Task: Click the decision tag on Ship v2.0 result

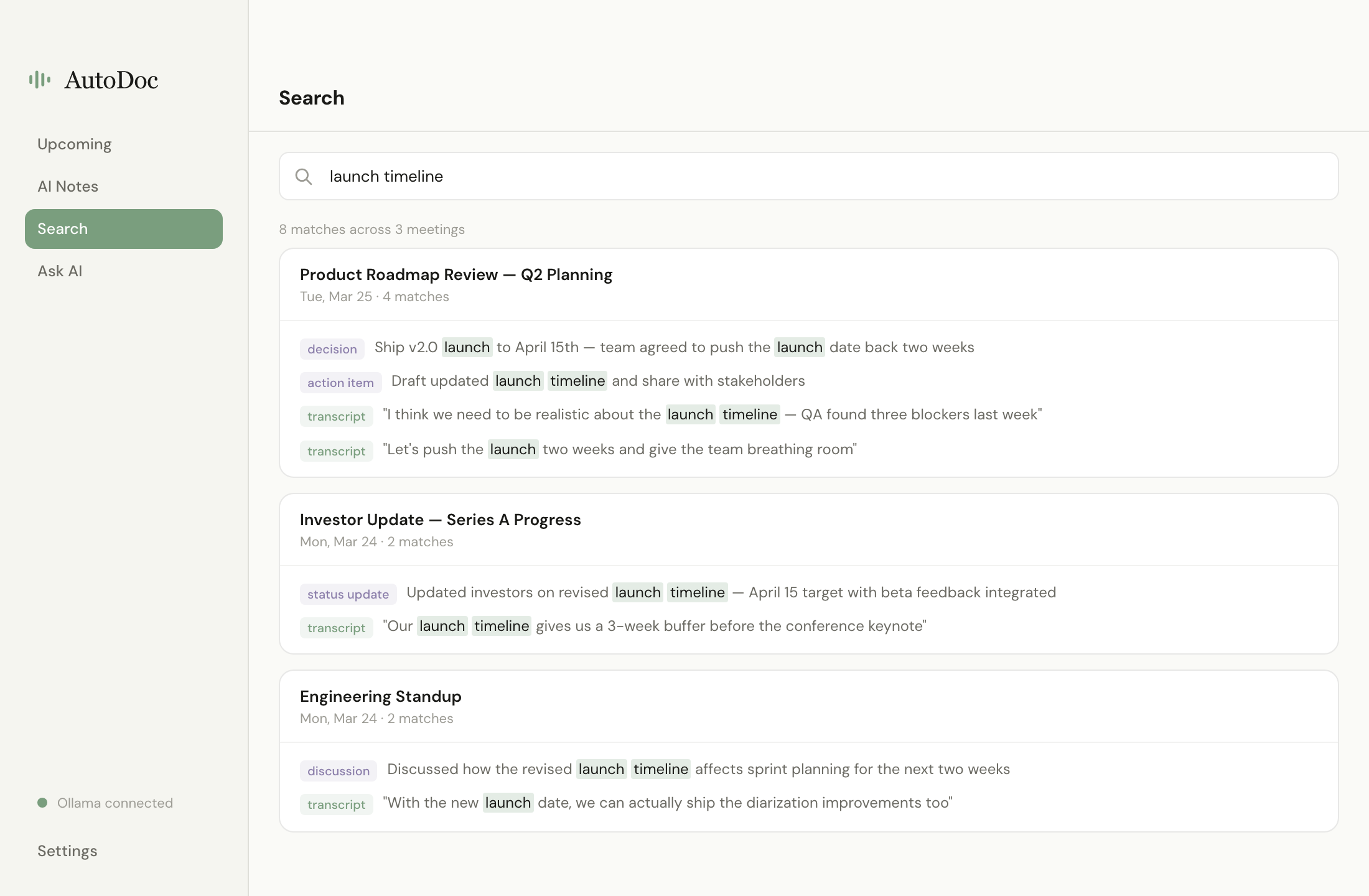Action: (332, 348)
